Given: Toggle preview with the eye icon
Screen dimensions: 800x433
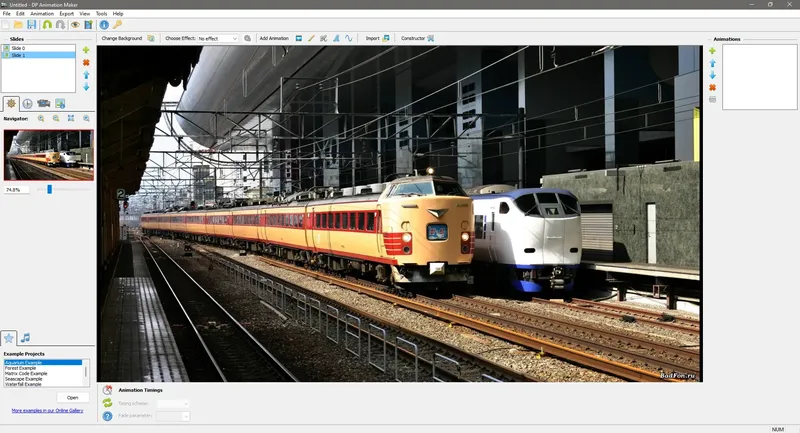Looking at the screenshot, I should point(75,24).
